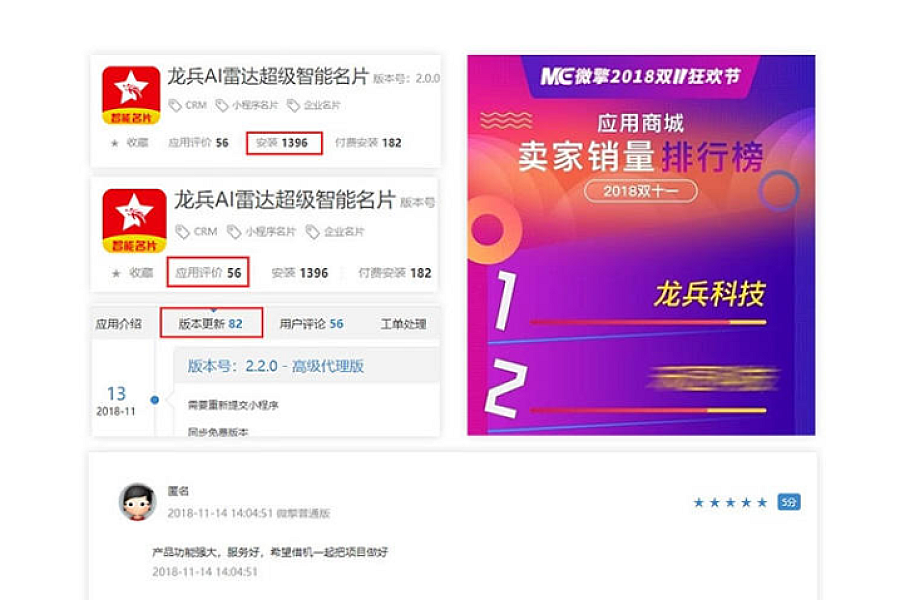Switch to the 工单处理 tab
The height and width of the screenshot is (600, 900).
point(403,324)
